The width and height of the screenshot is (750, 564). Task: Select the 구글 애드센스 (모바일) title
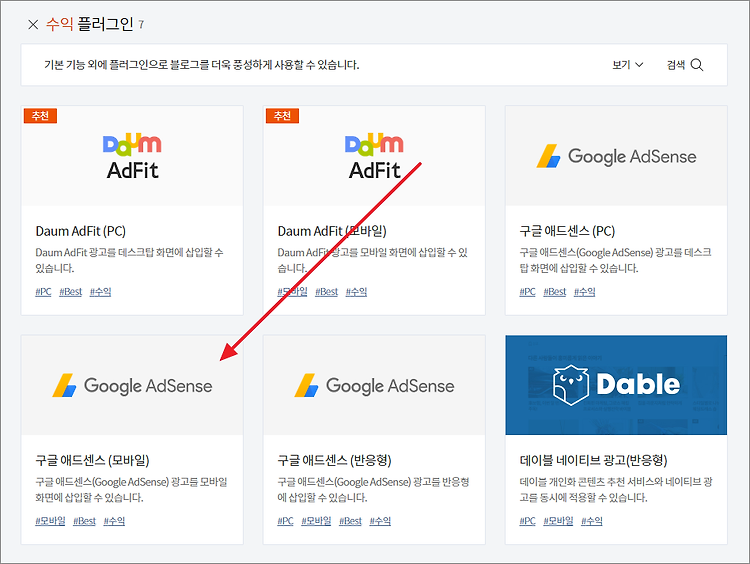pyautogui.click(x=92, y=461)
